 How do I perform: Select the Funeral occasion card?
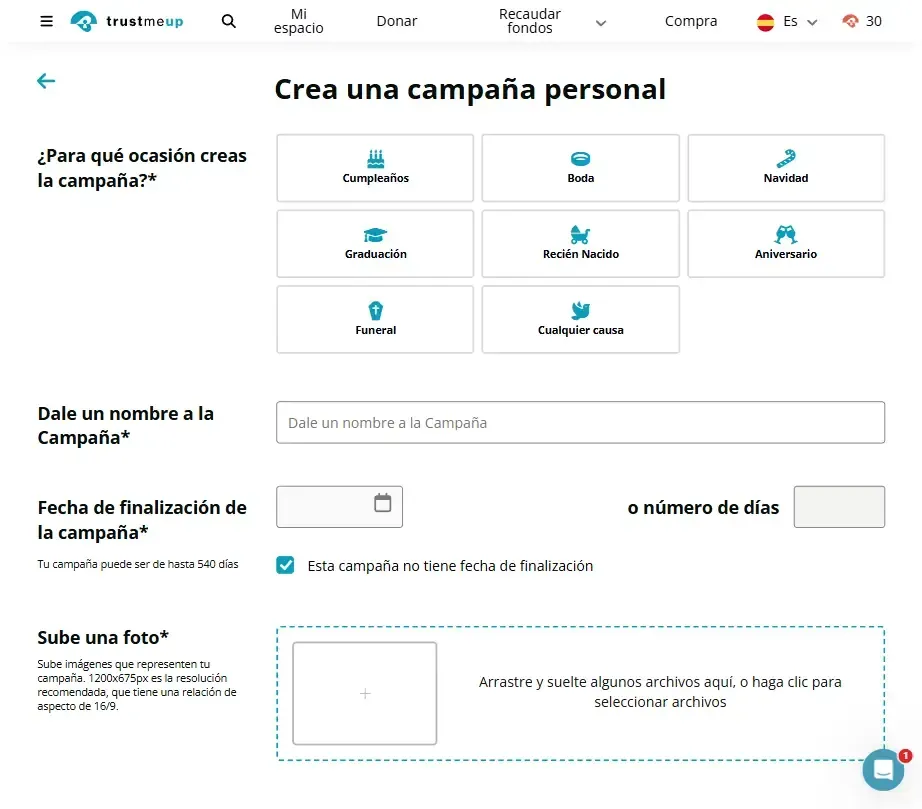coord(375,320)
